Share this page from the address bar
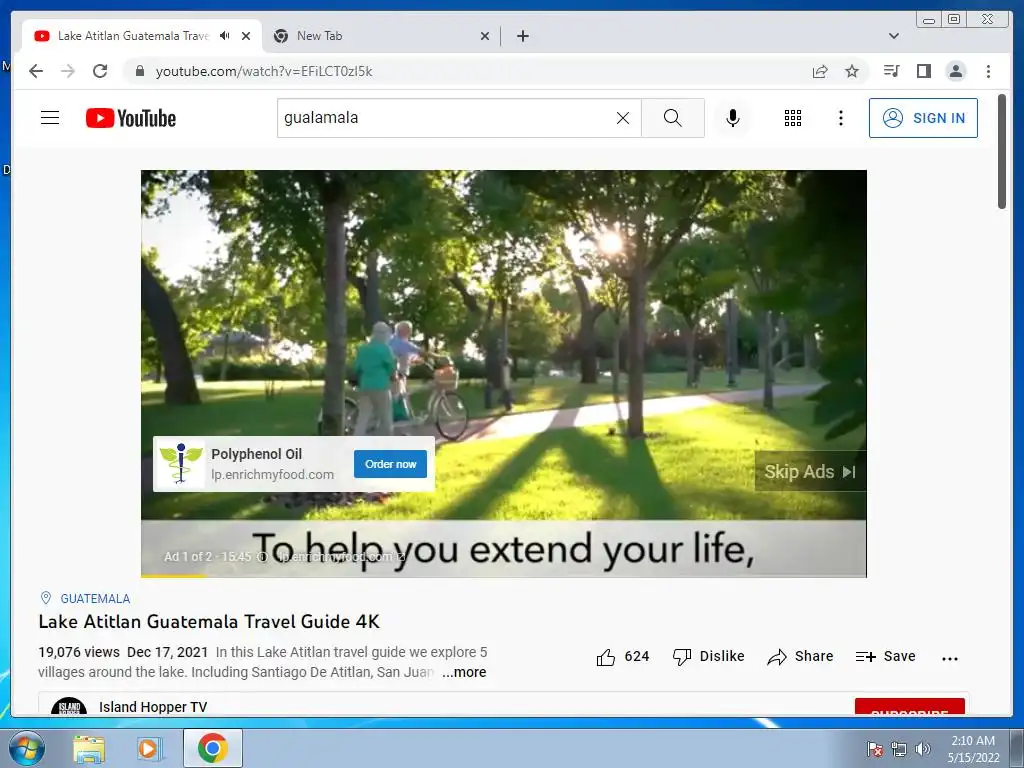This screenshot has height=768, width=1024. [820, 71]
